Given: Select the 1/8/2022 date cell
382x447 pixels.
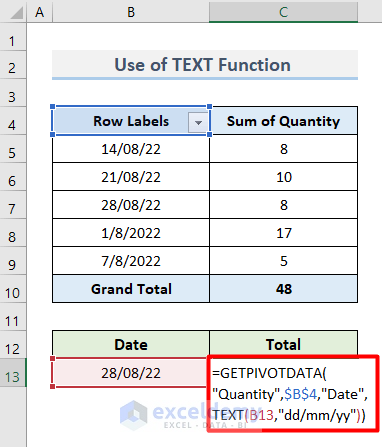Looking at the screenshot, I should [x=131, y=233].
